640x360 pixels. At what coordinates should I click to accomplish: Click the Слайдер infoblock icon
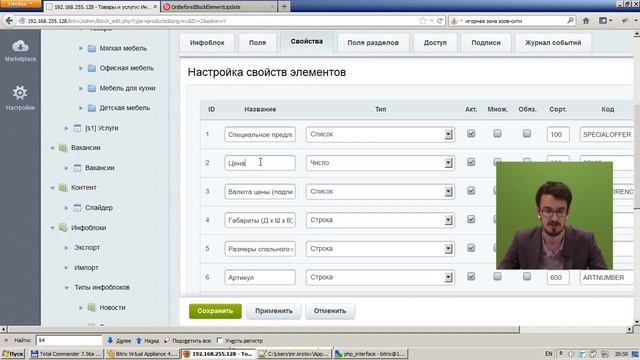[x=77, y=207]
